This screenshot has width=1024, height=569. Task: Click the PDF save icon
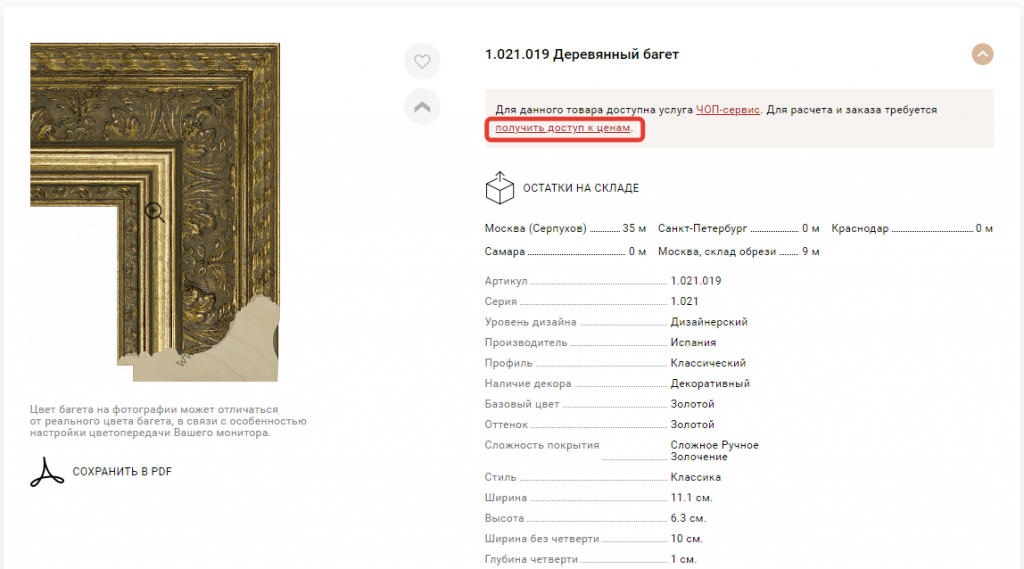(x=46, y=472)
